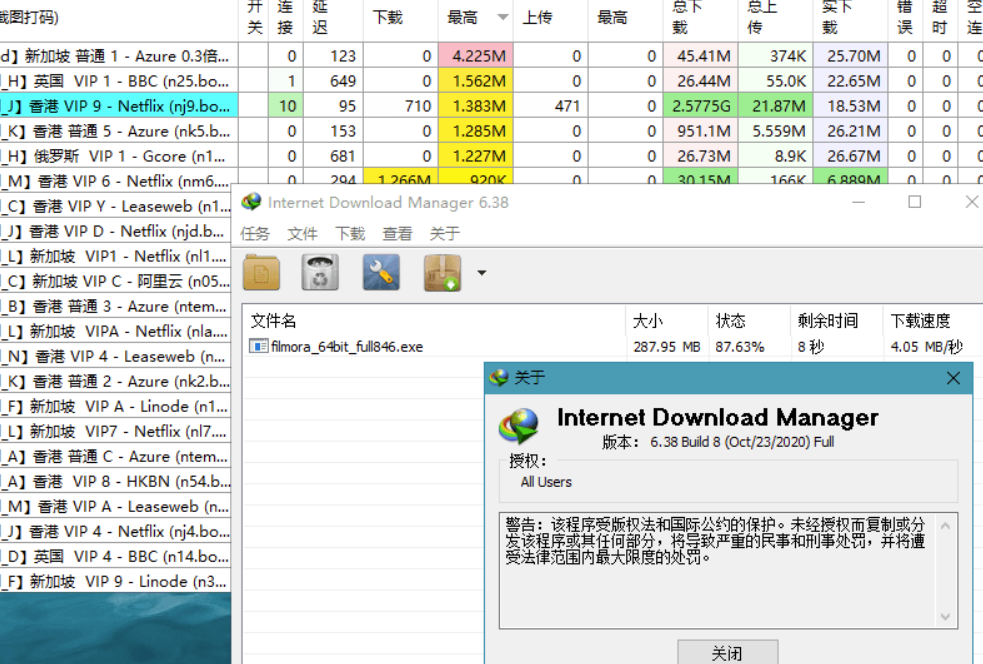Select 香港 VIP 8 - HKBN server row
The height and width of the screenshot is (664, 983).
(x=115, y=482)
